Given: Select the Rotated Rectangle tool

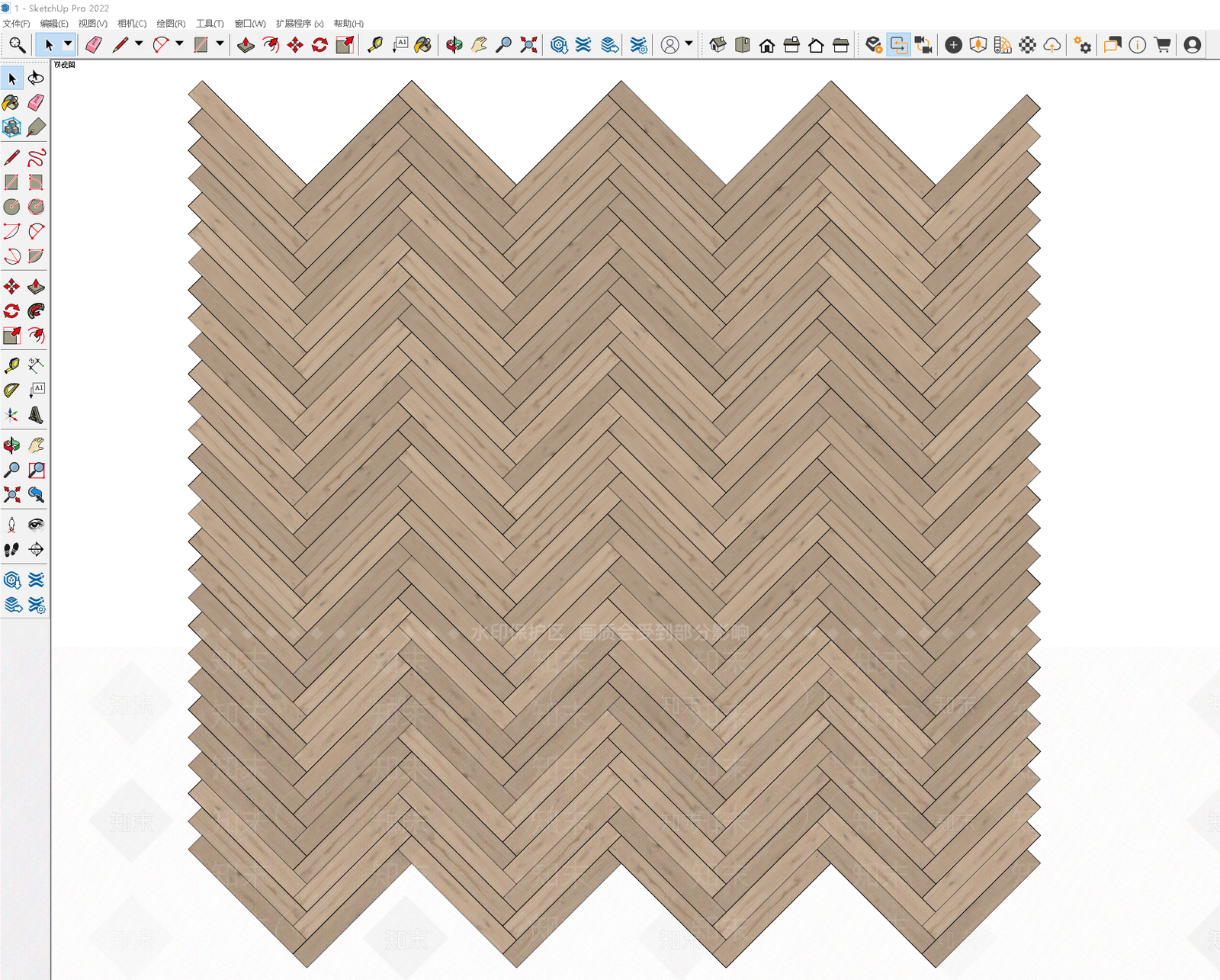Looking at the screenshot, I should 36,182.
